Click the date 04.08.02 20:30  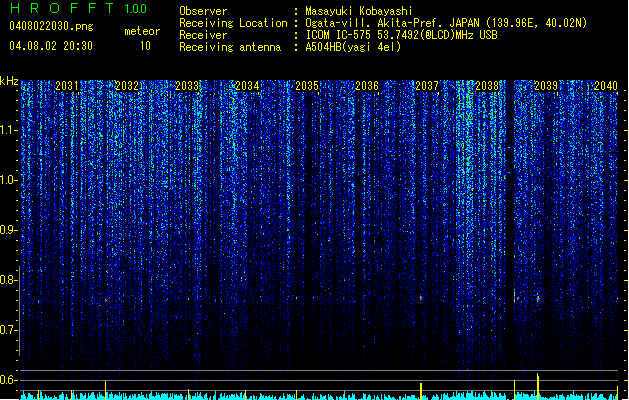coord(51,46)
